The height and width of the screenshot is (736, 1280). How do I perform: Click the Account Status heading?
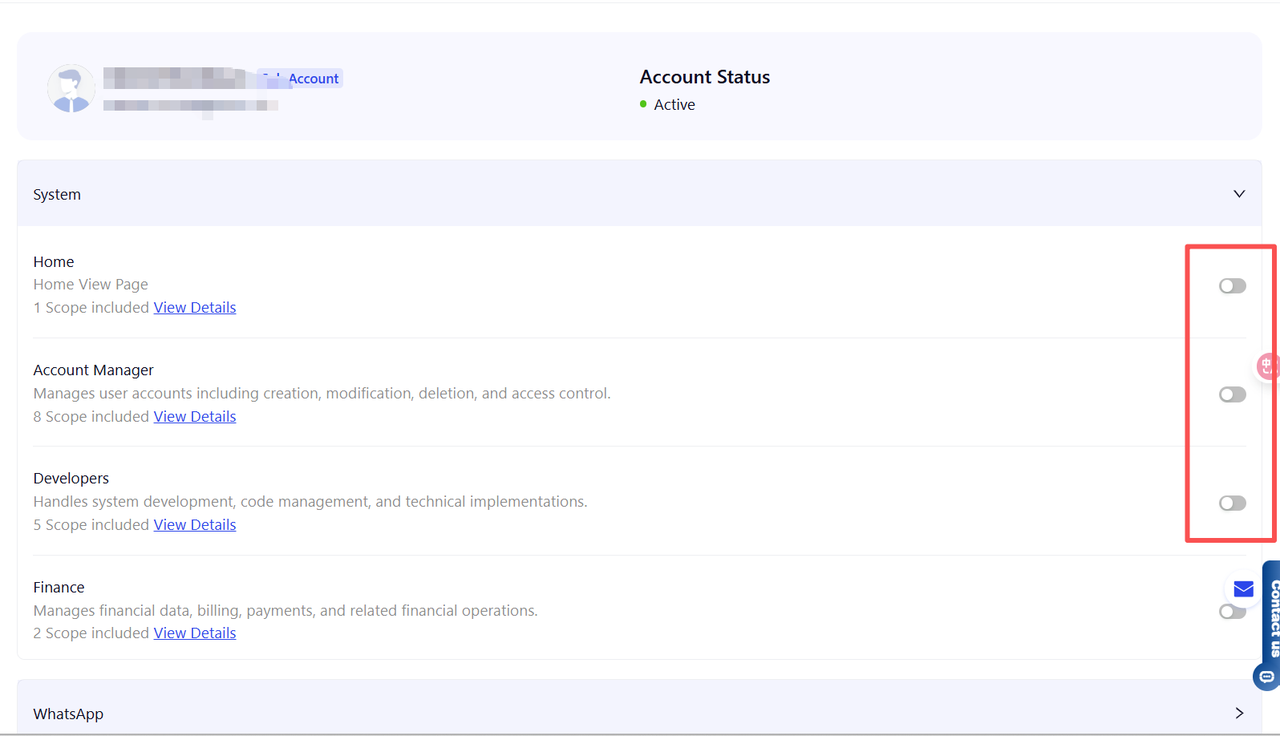[705, 77]
